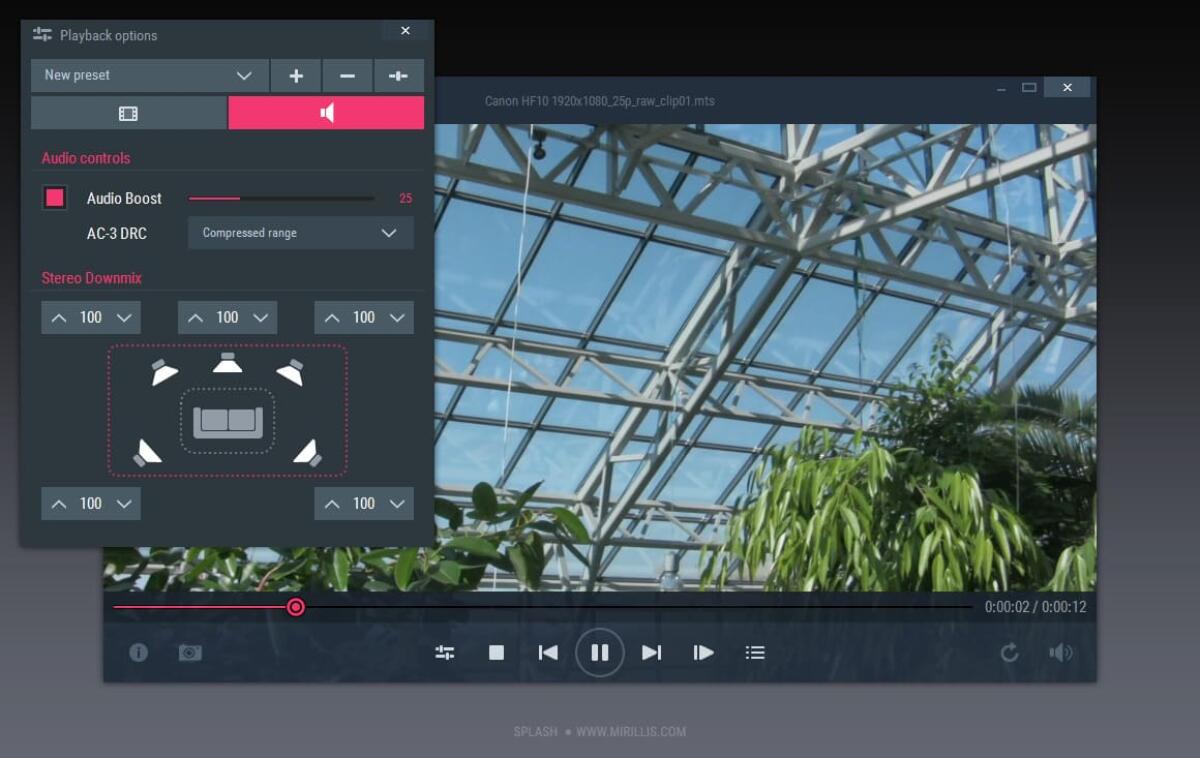The height and width of the screenshot is (758, 1200).
Task: Open the playlist panel
Action: 755,652
